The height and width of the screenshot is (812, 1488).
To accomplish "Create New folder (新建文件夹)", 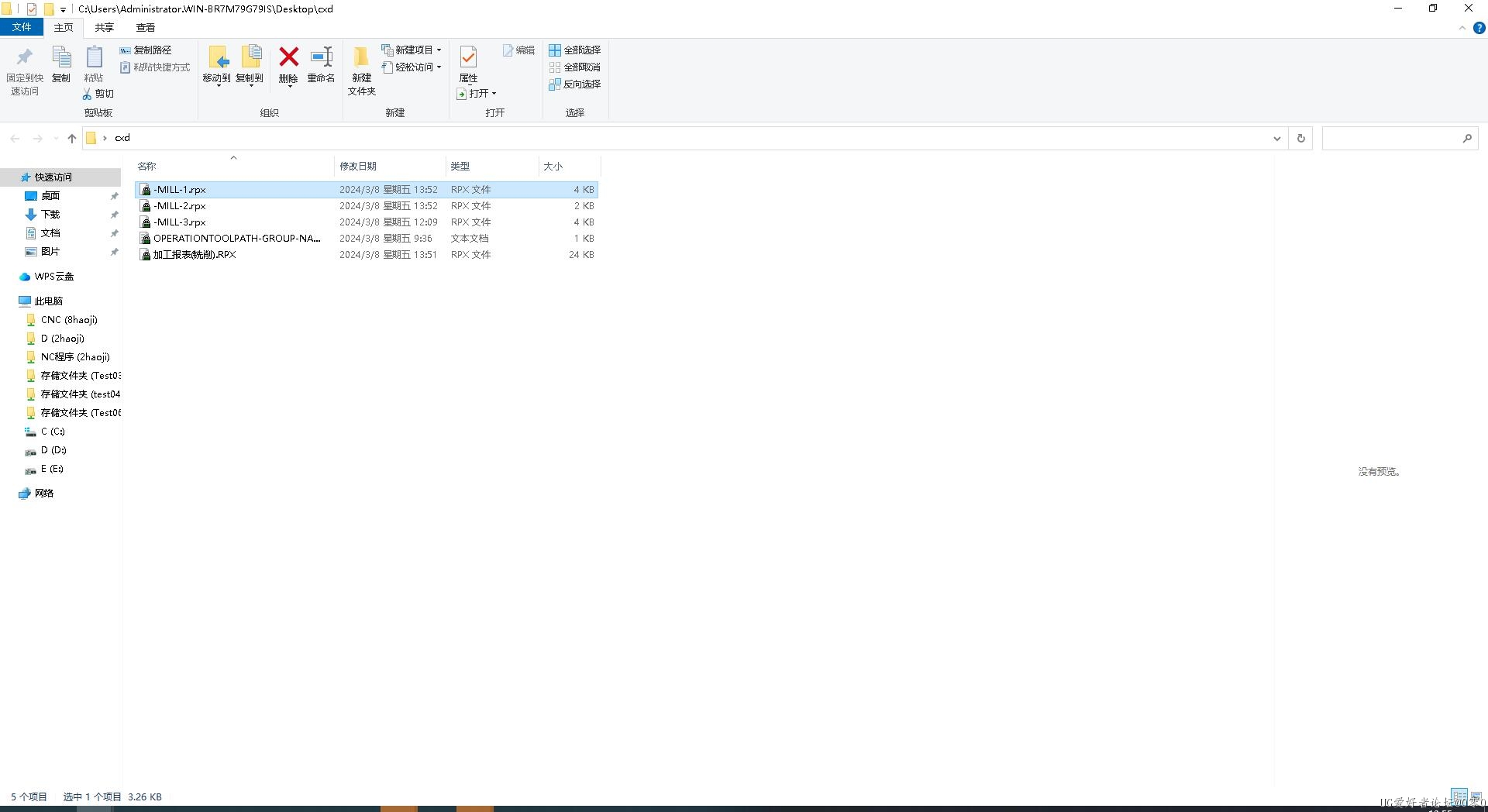I will click(x=361, y=71).
